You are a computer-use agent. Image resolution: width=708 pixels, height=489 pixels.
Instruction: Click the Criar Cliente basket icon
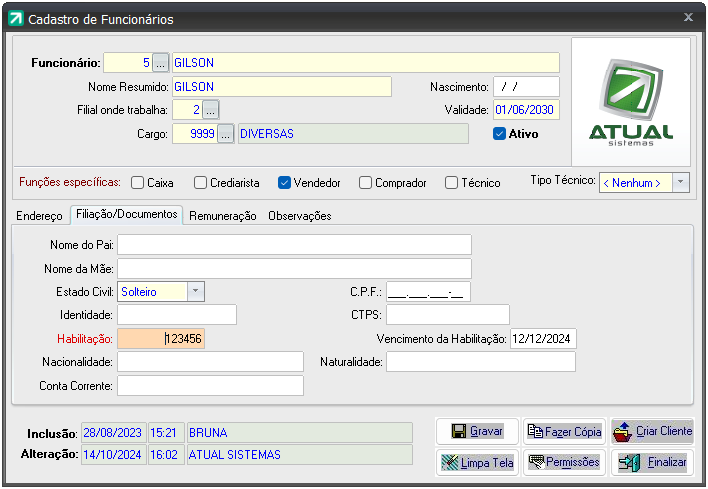point(623,432)
